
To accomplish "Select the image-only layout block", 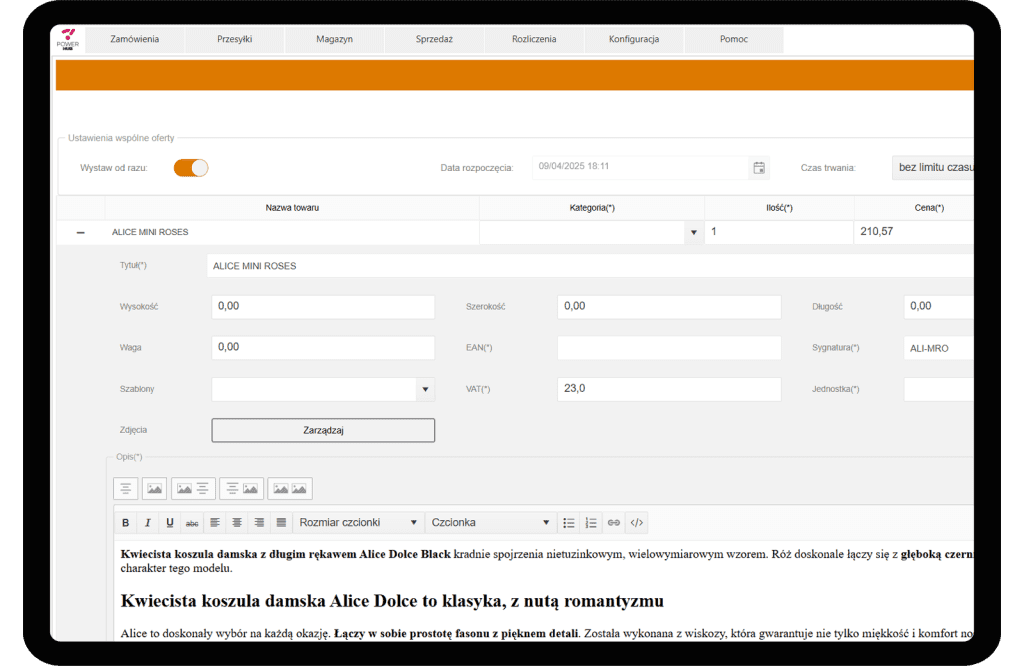I will [x=154, y=488].
